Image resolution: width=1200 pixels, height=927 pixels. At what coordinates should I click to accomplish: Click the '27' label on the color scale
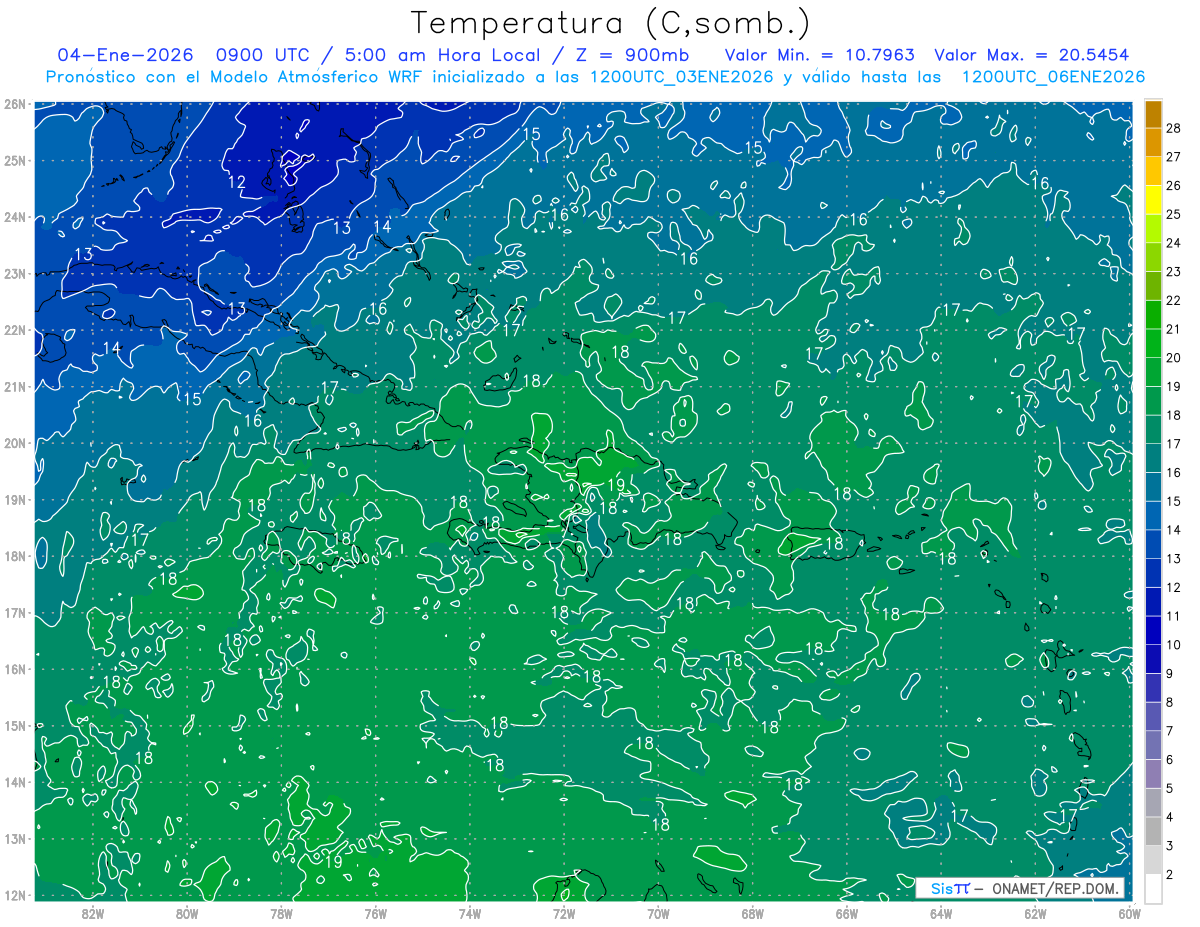pyautogui.click(x=1174, y=157)
